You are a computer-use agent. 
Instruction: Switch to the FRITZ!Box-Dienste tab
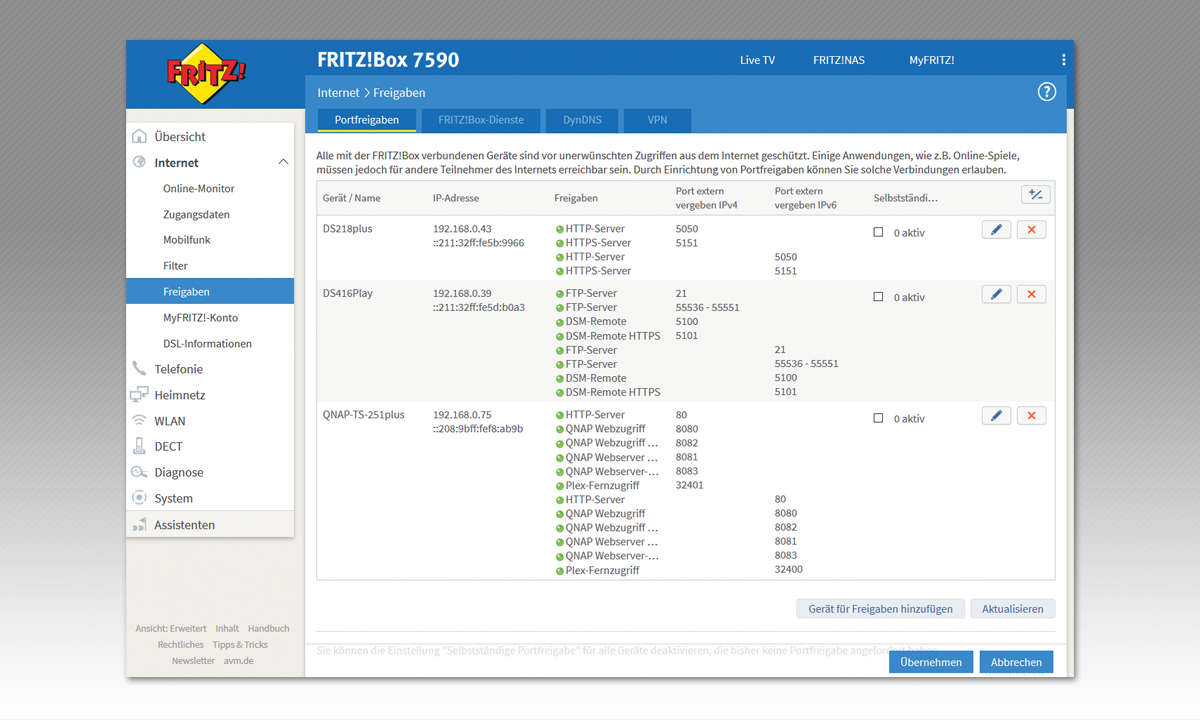(481, 120)
